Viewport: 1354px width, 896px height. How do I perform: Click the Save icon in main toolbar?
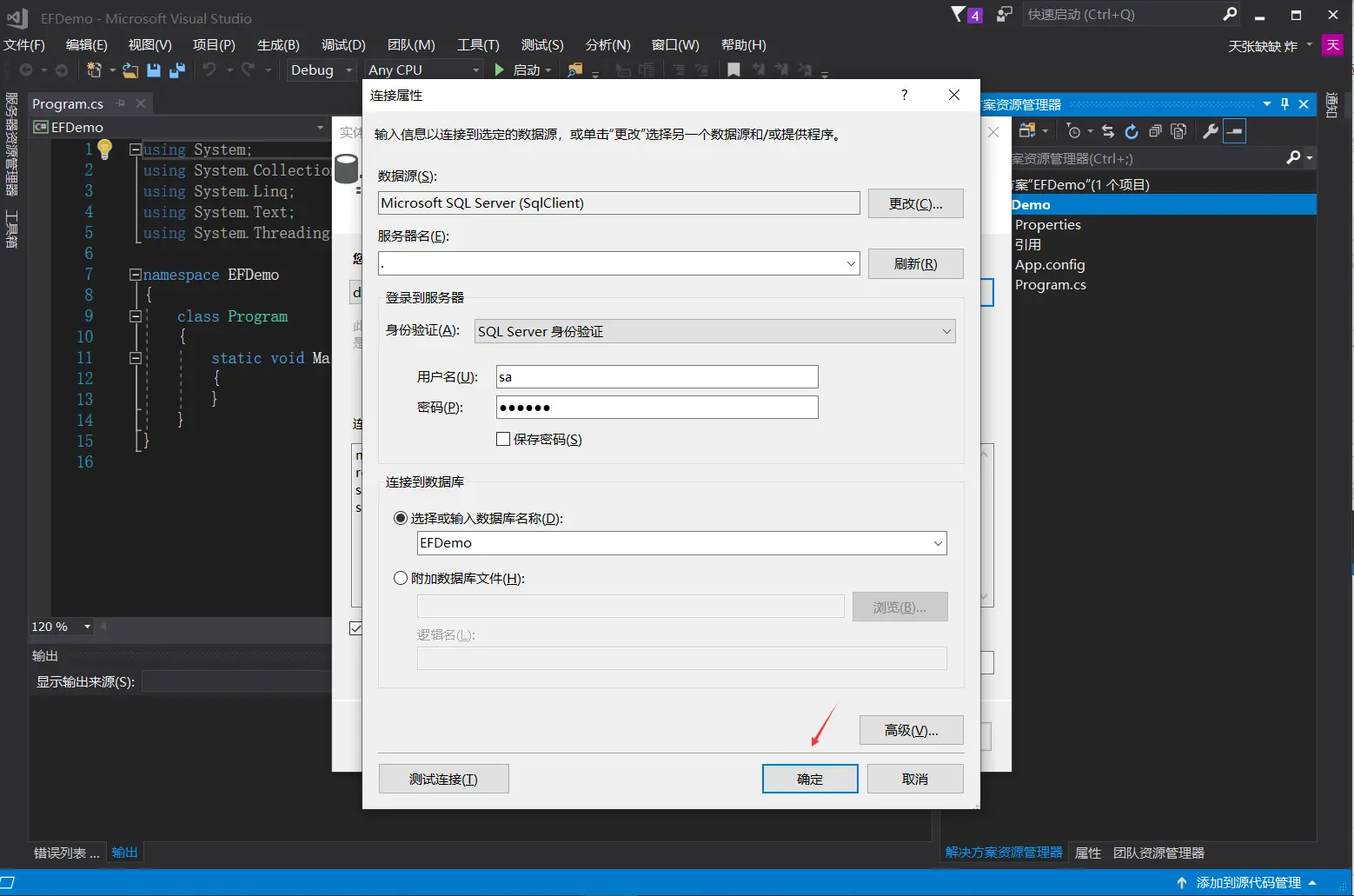click(154, 70)
